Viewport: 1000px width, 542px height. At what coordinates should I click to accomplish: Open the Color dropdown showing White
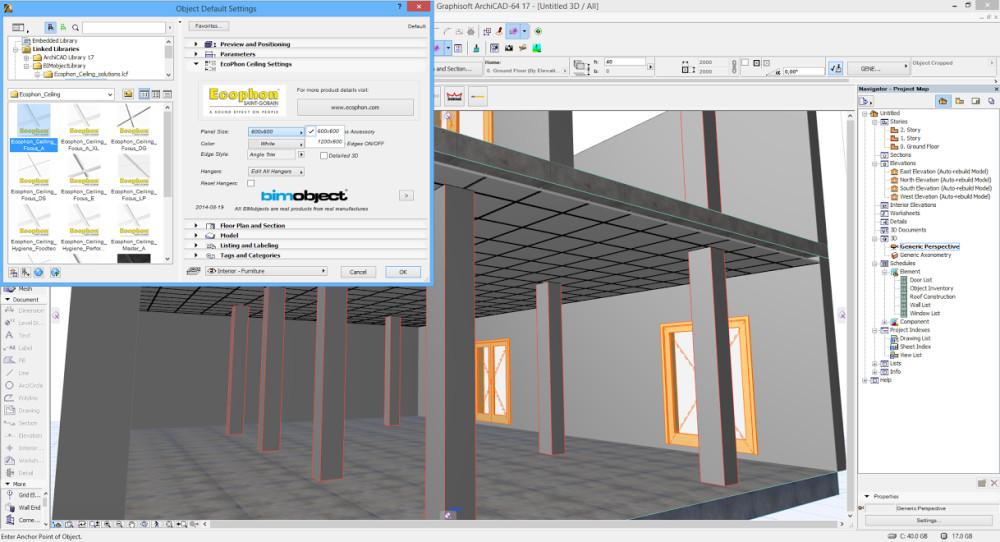coord(276,143)
